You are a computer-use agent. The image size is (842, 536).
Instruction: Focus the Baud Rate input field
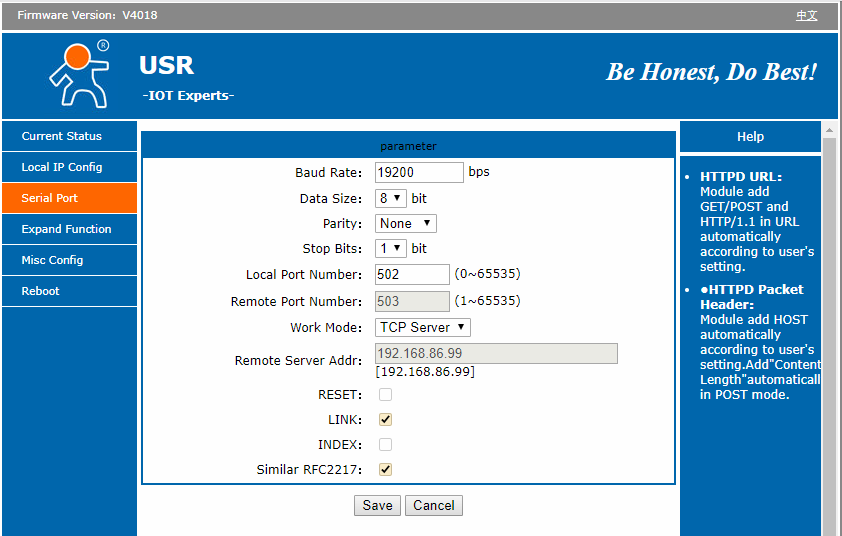pyautogui.click(x=419, y=172)
